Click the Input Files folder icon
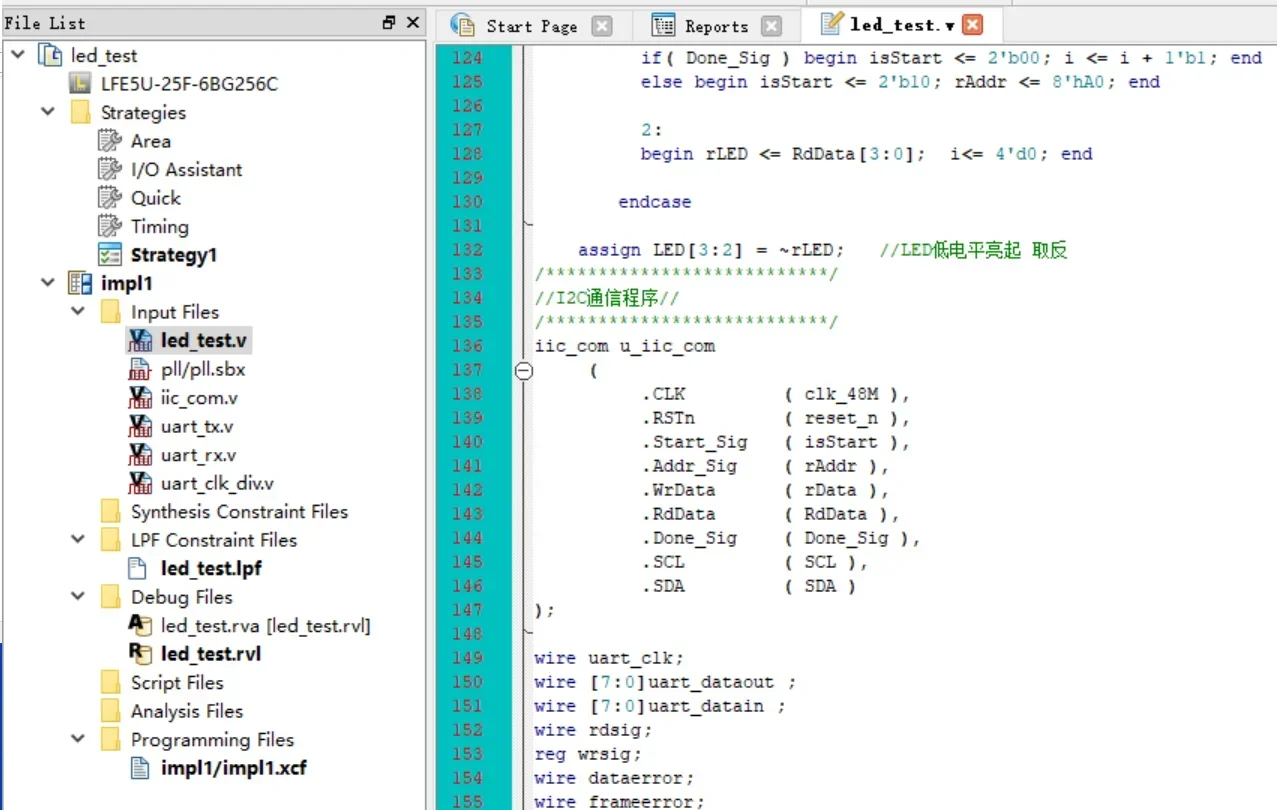 110,312
